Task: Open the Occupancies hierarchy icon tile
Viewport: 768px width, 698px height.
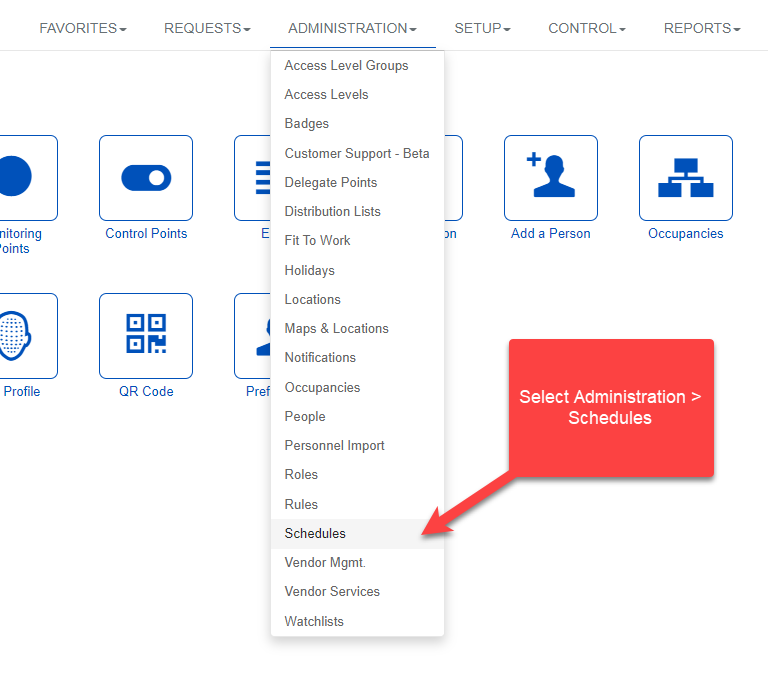Action: [x=685, y=178]
